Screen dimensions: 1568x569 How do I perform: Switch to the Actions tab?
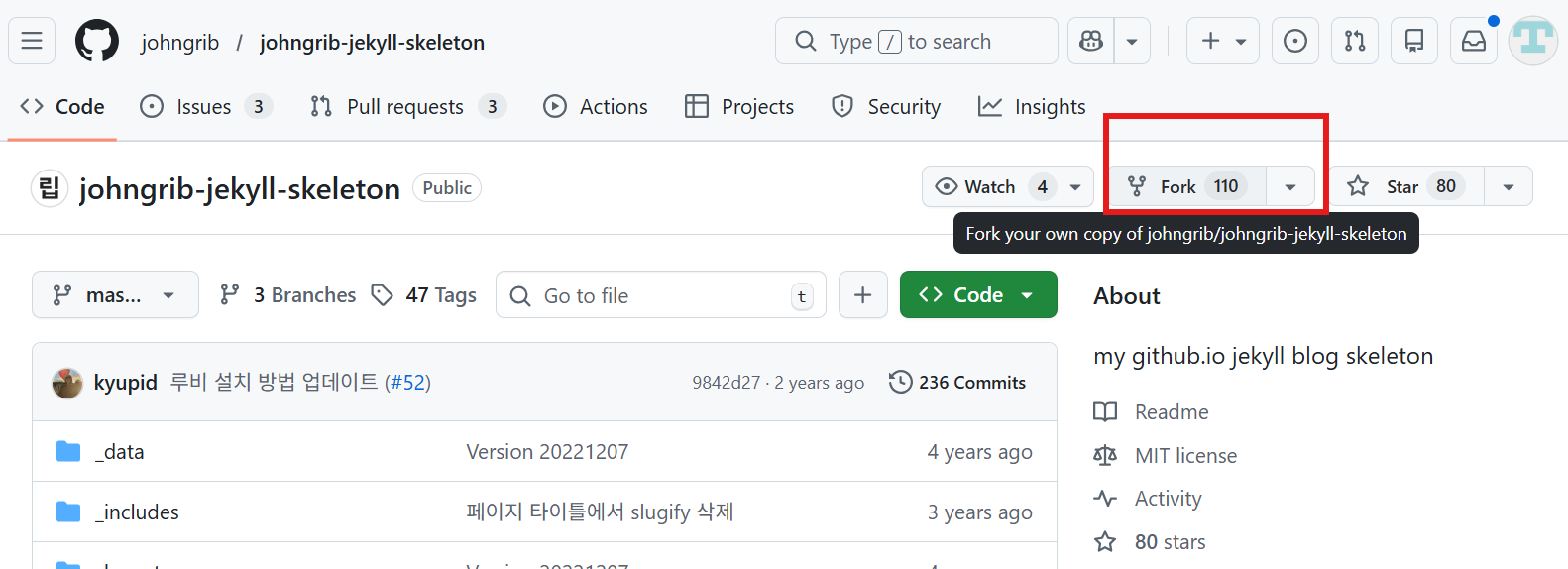click(x=596, y=106)
